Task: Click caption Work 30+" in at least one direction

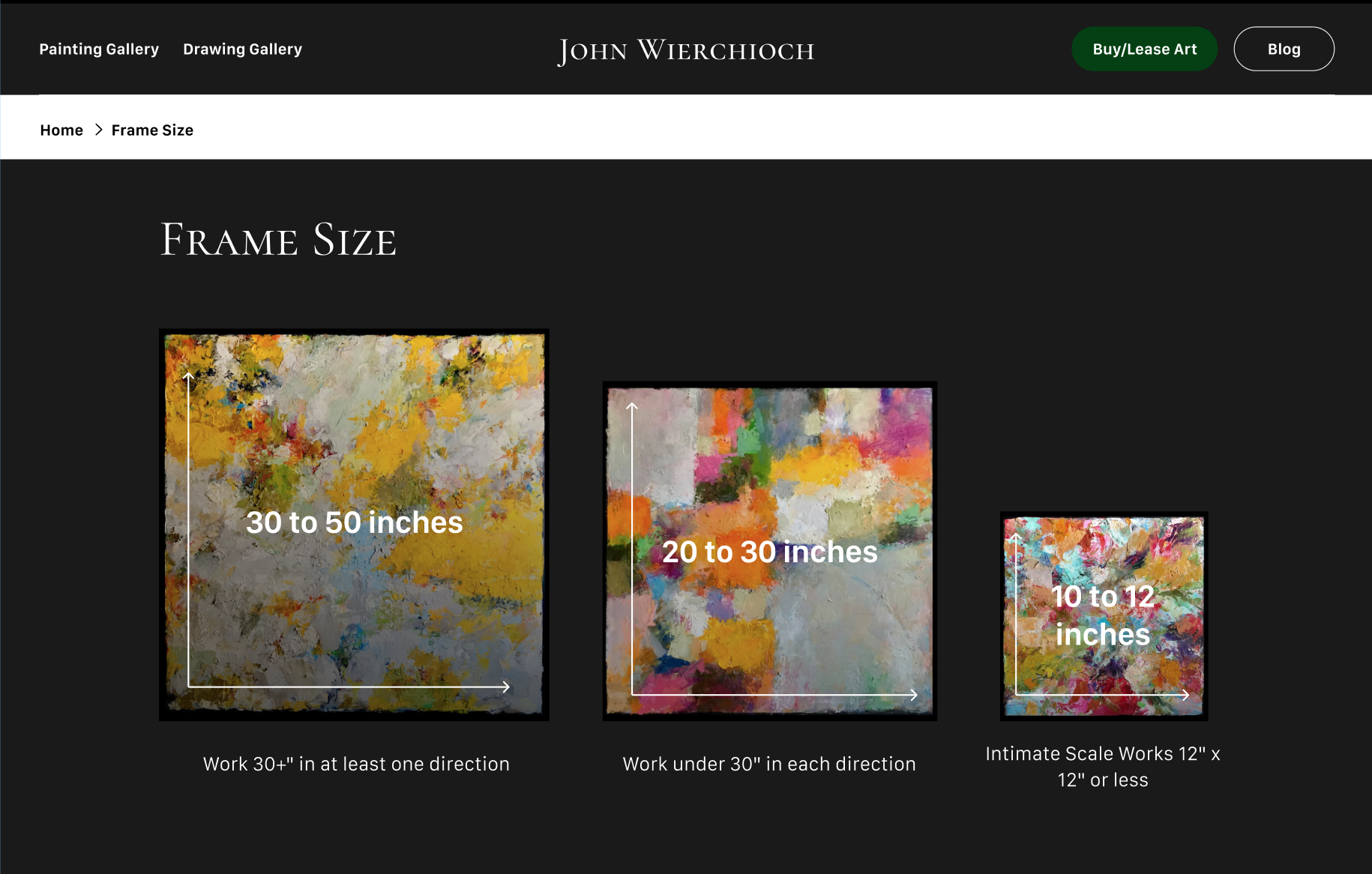Action: click(356, 764)
